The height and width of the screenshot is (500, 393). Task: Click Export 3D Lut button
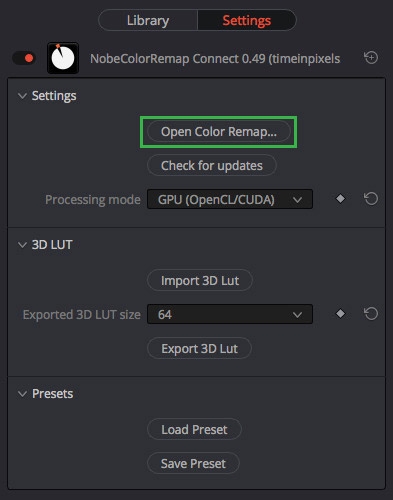click(199, 348)
